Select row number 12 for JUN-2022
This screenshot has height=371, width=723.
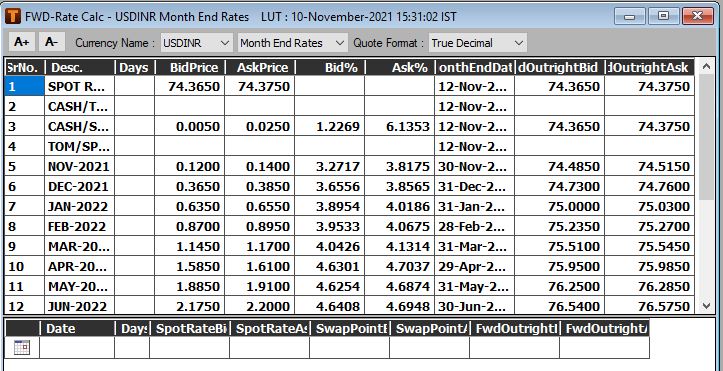[24, 306]
